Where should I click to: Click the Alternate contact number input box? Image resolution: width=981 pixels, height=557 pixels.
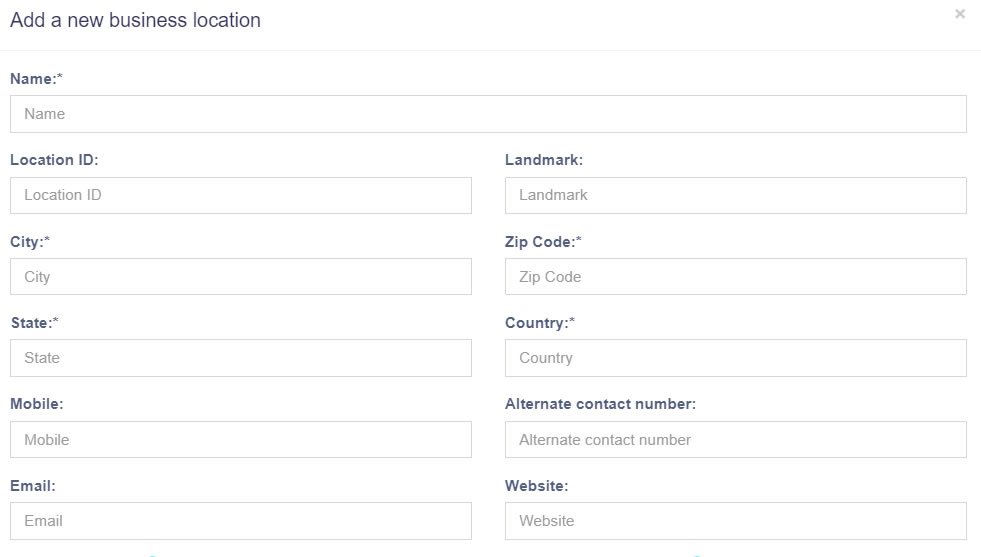tap(735, 440)
